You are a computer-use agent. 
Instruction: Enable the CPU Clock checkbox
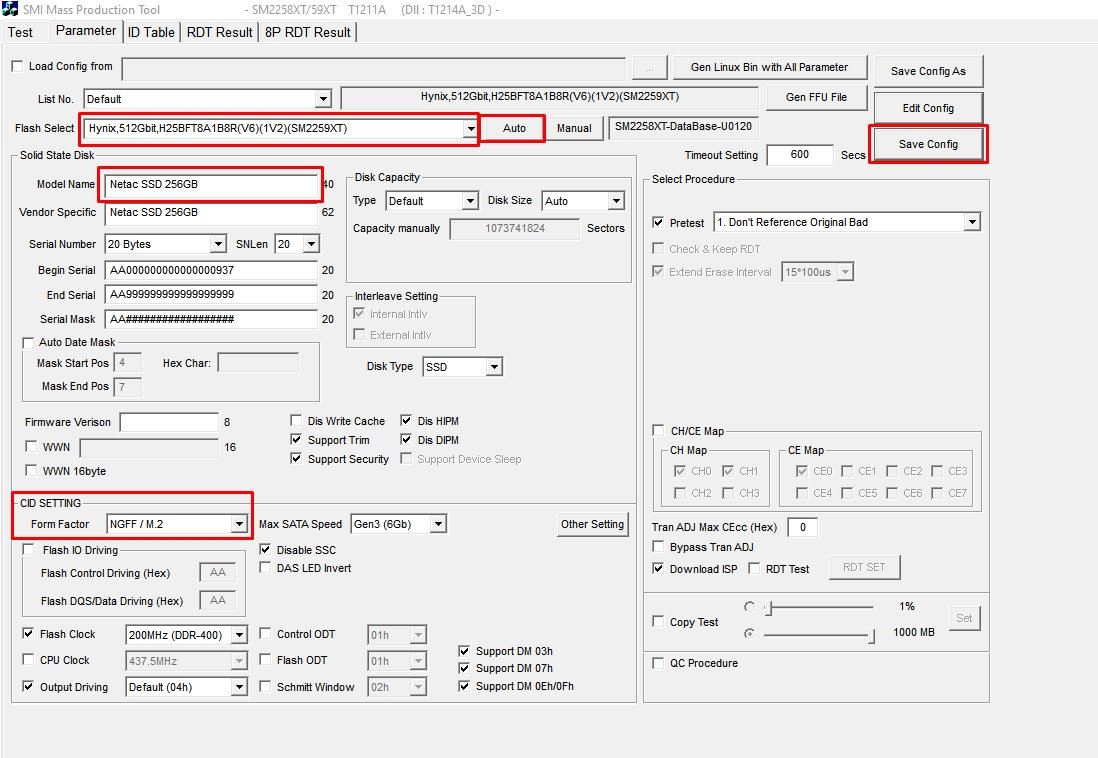tap(28, 659)
